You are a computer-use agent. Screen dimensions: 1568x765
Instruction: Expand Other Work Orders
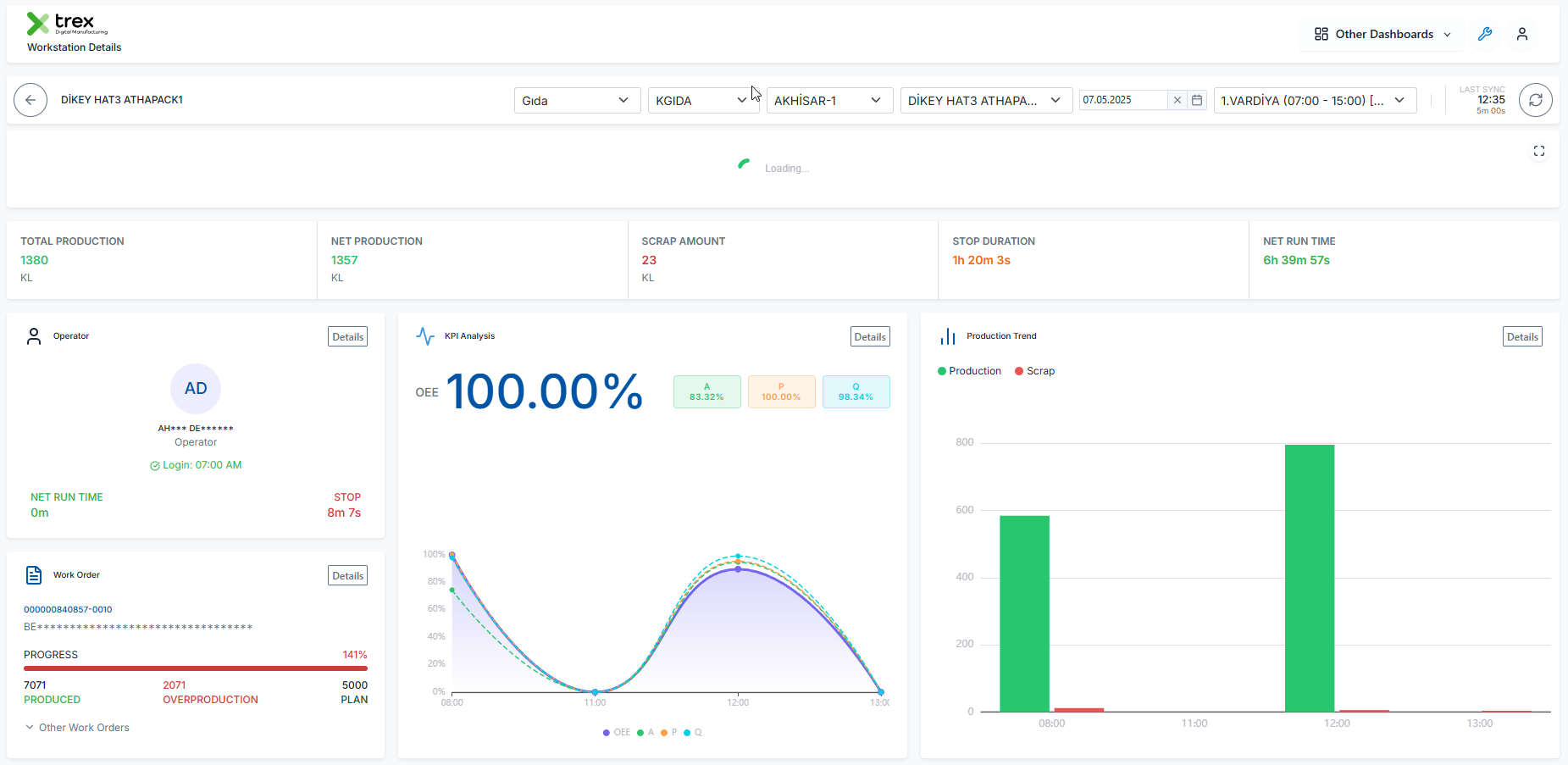pyautogui.click(x=77, y=728)
